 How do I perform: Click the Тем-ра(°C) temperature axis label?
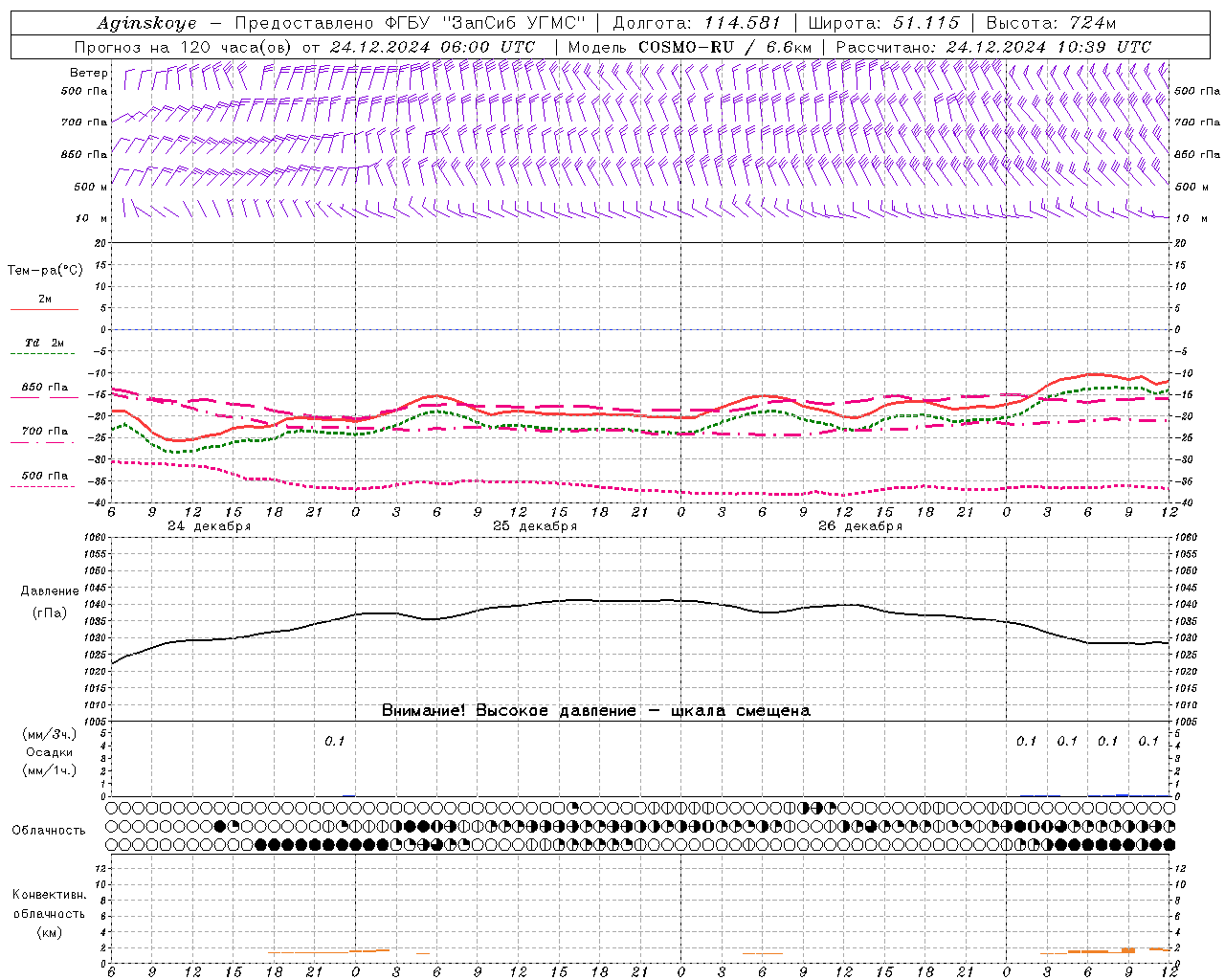coord(45,271)
